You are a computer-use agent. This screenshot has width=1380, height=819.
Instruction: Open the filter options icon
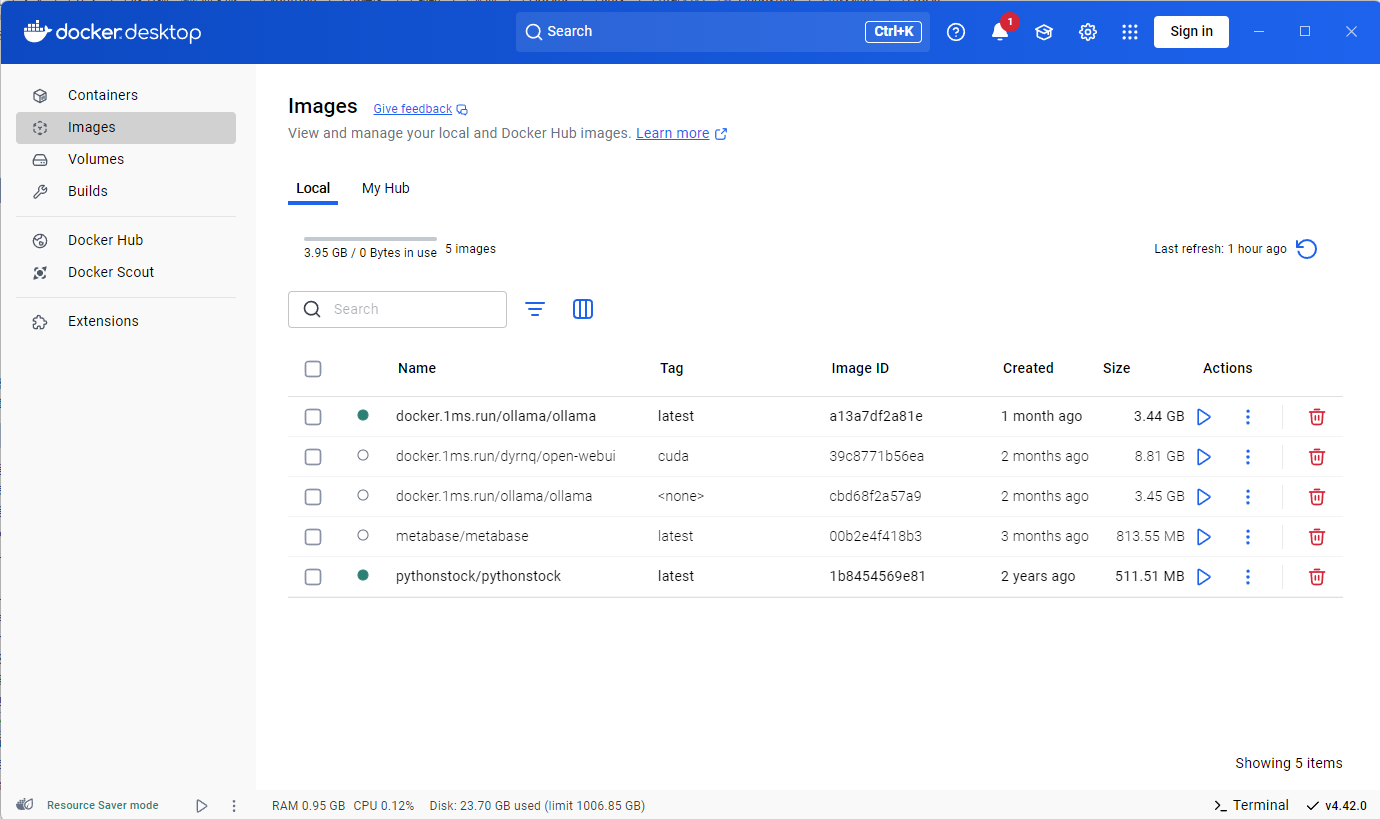(x=535, y=309)
